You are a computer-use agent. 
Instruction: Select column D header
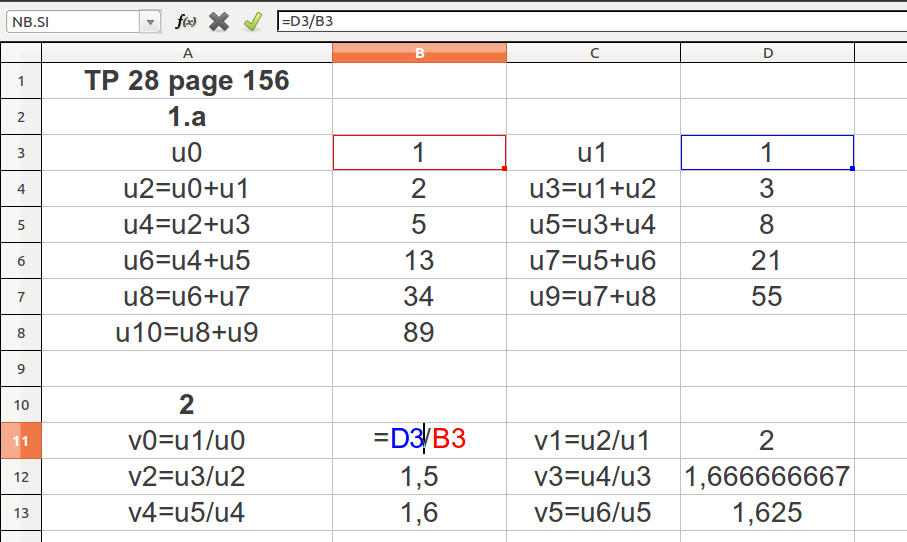coord(767,53)
